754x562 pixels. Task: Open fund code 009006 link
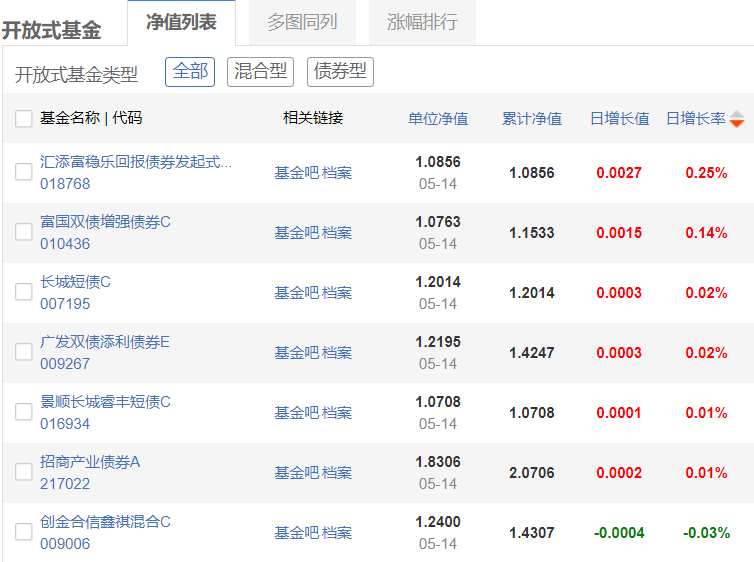coord(65,544)
